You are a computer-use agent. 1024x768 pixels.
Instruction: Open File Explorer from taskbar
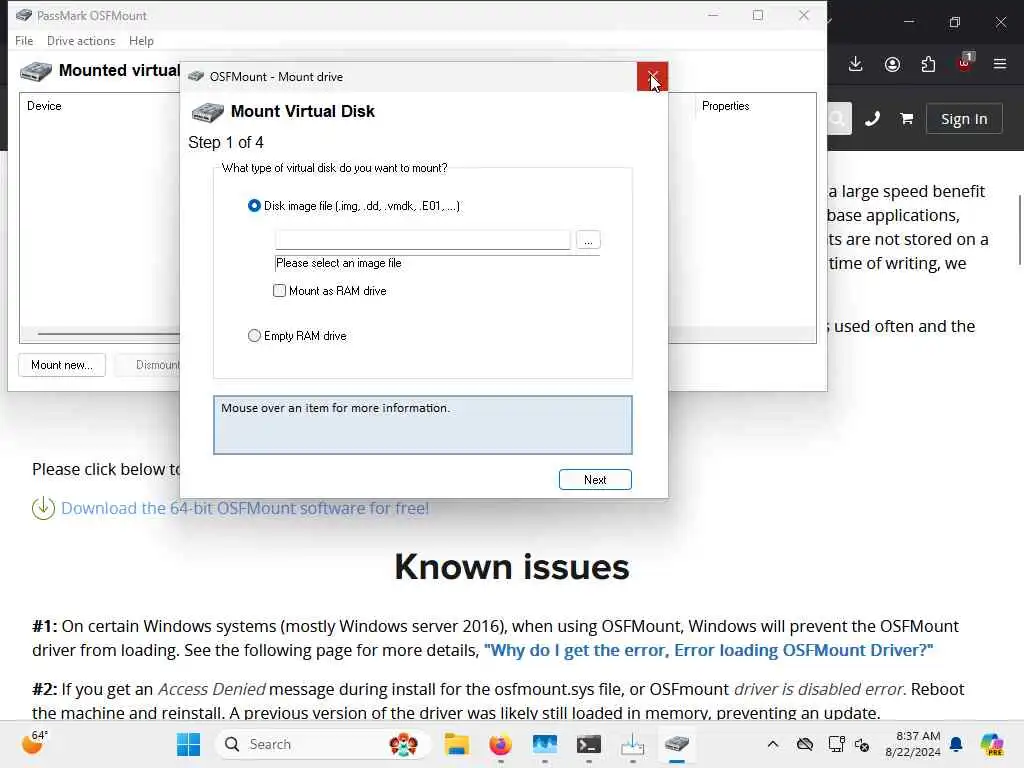click(456, 744)
